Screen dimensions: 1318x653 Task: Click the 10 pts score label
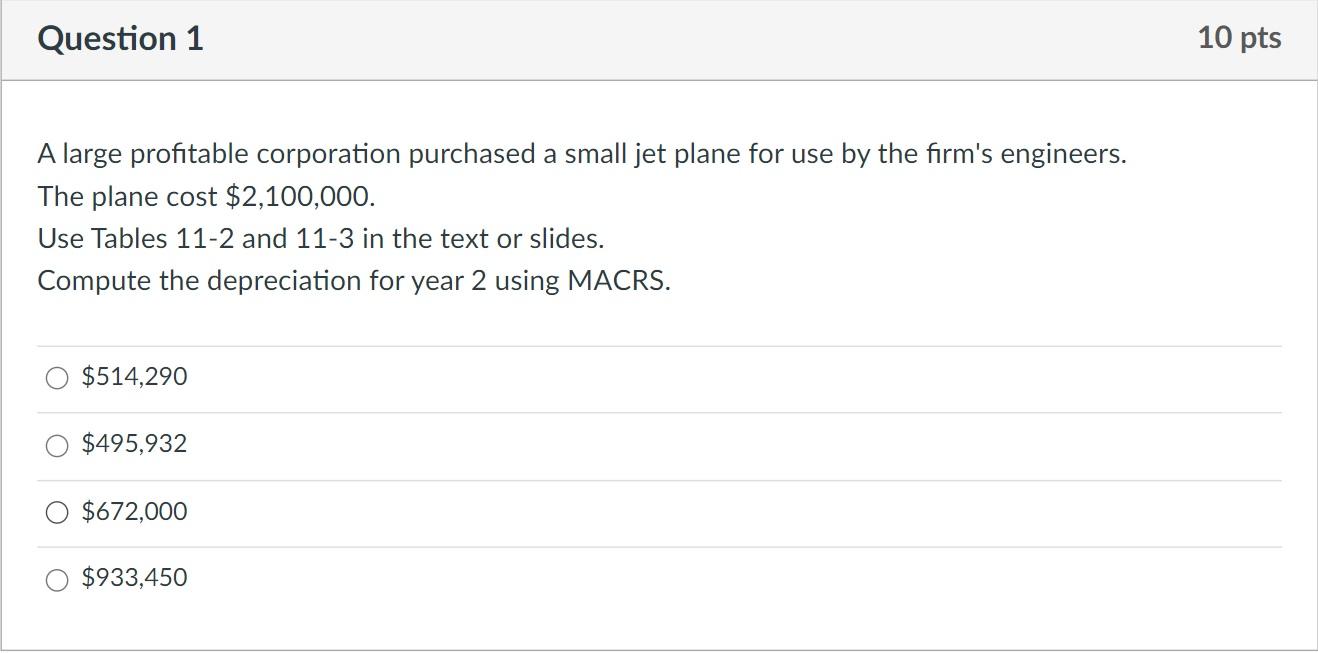pos(1238,38)
